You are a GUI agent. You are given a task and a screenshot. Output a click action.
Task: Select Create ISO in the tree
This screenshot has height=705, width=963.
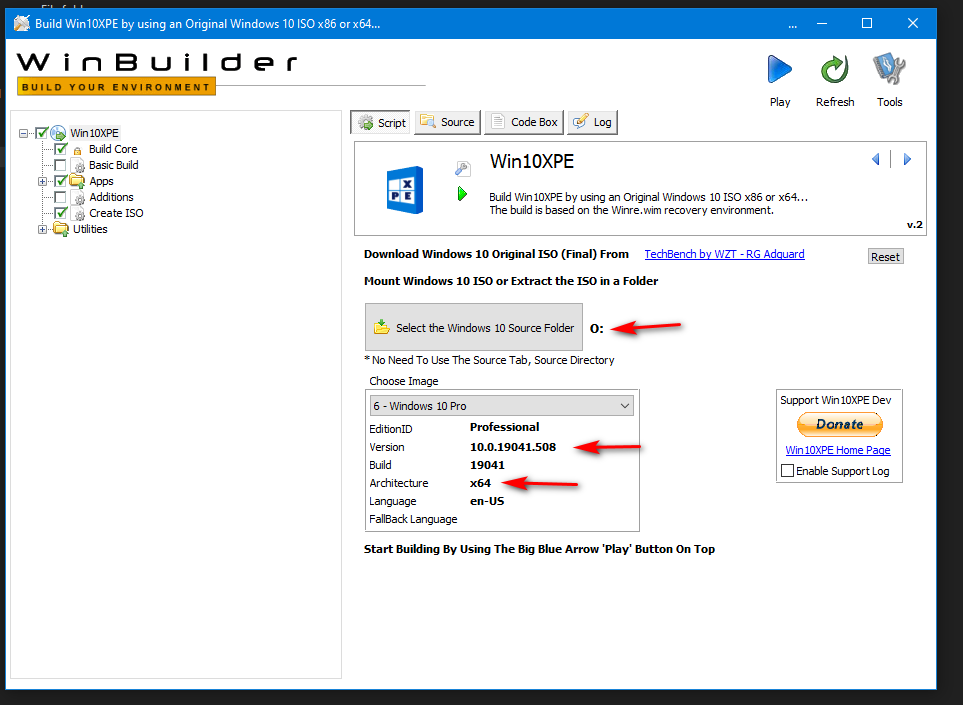pyautogui.click(x=116, y=213)
